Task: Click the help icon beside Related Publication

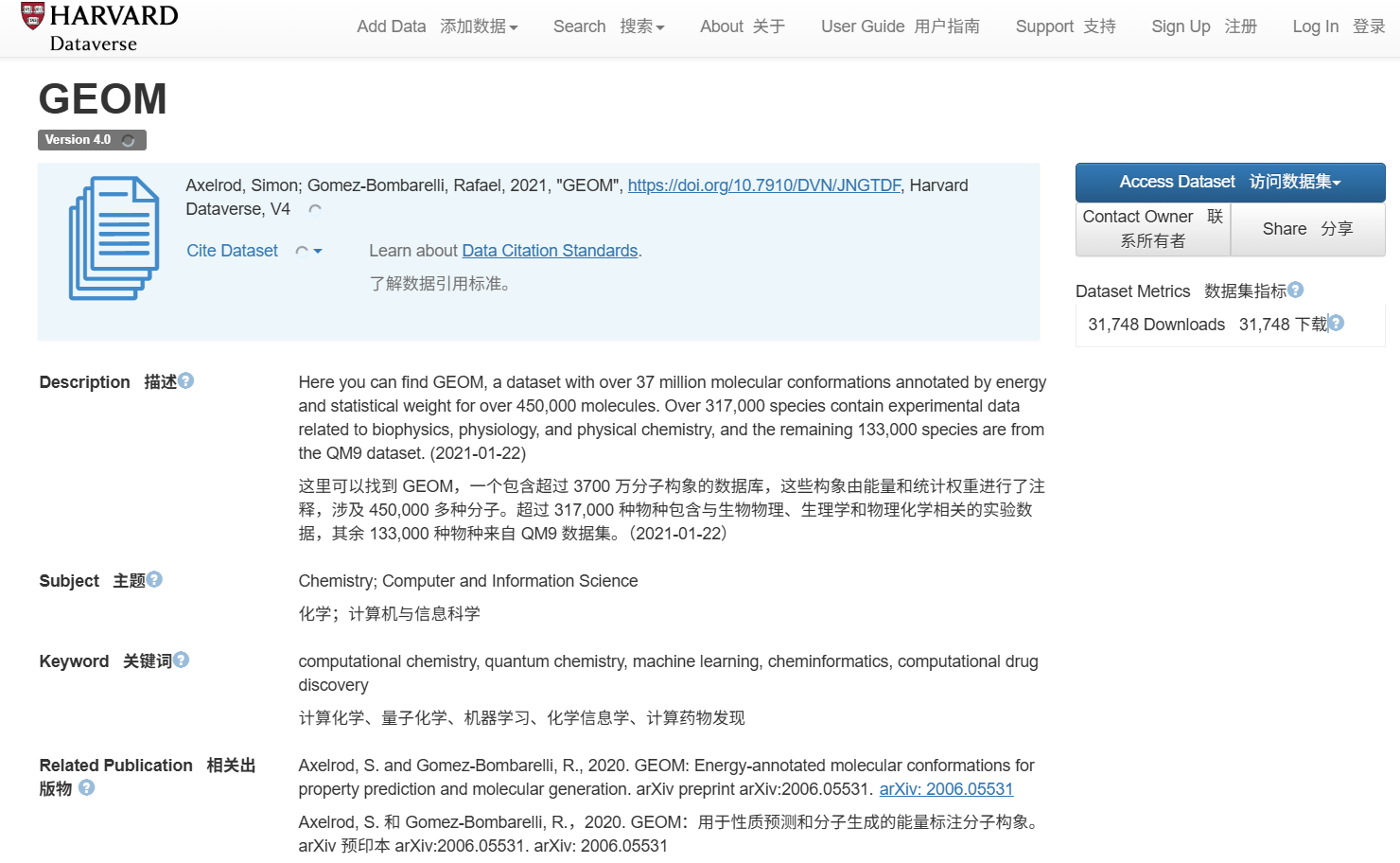Action: [x=87, y=787]
